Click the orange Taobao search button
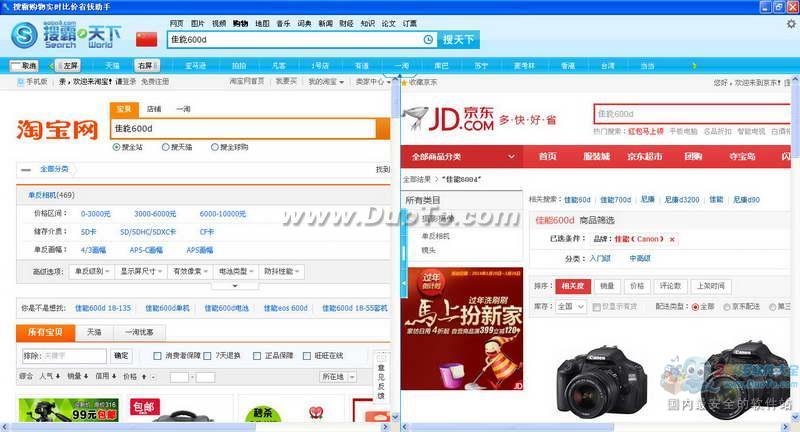 383,129
